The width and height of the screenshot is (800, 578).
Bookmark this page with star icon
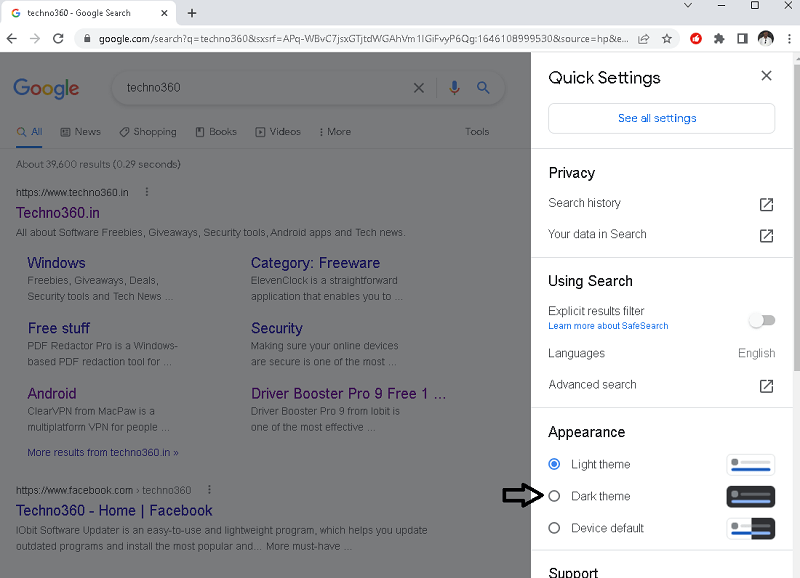click(x=667, y=38)
